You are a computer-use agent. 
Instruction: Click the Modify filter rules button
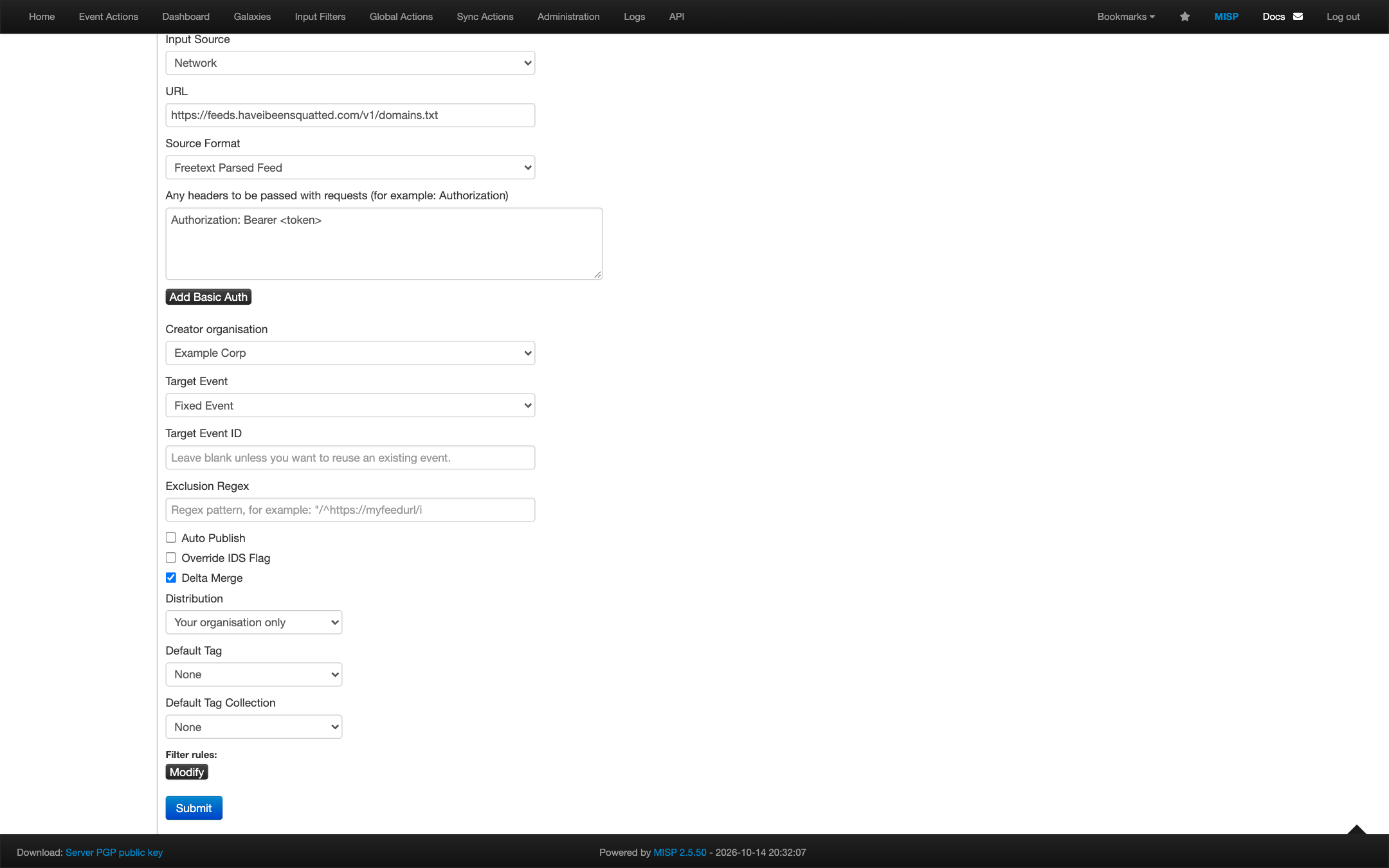click(x=186, y=772)
